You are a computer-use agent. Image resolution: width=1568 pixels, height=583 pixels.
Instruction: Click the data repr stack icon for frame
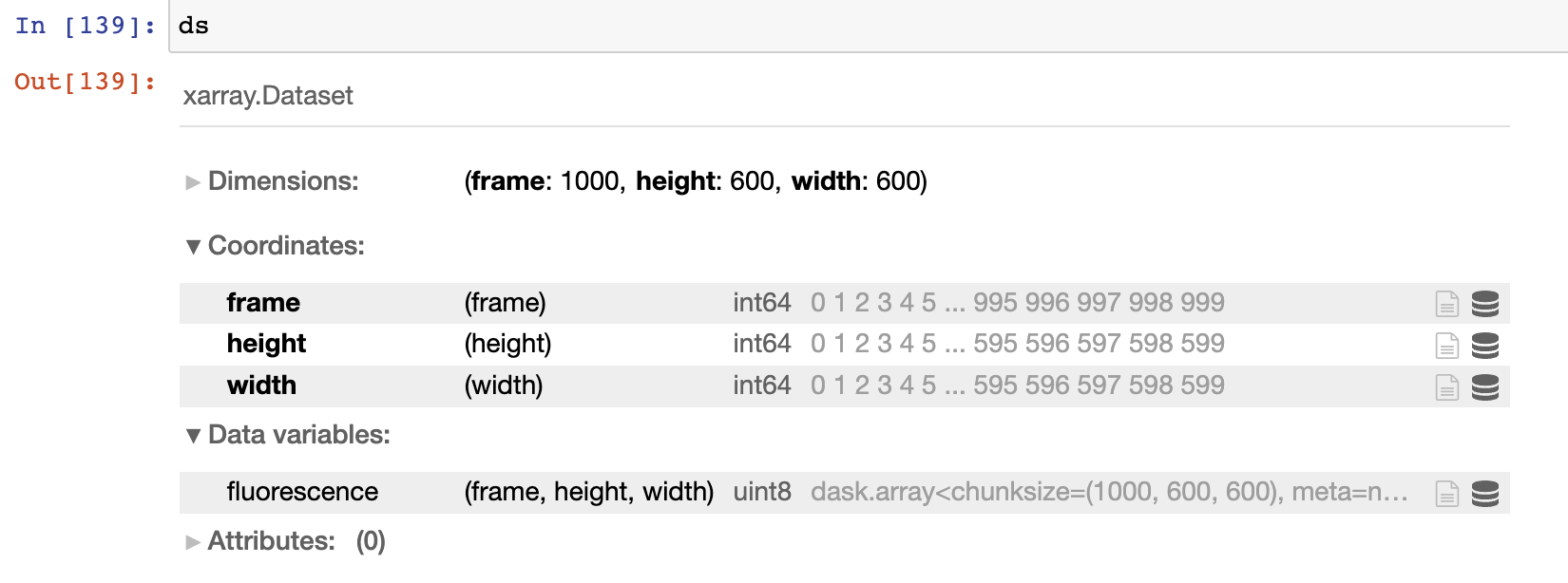click(x=1487, y=303)
